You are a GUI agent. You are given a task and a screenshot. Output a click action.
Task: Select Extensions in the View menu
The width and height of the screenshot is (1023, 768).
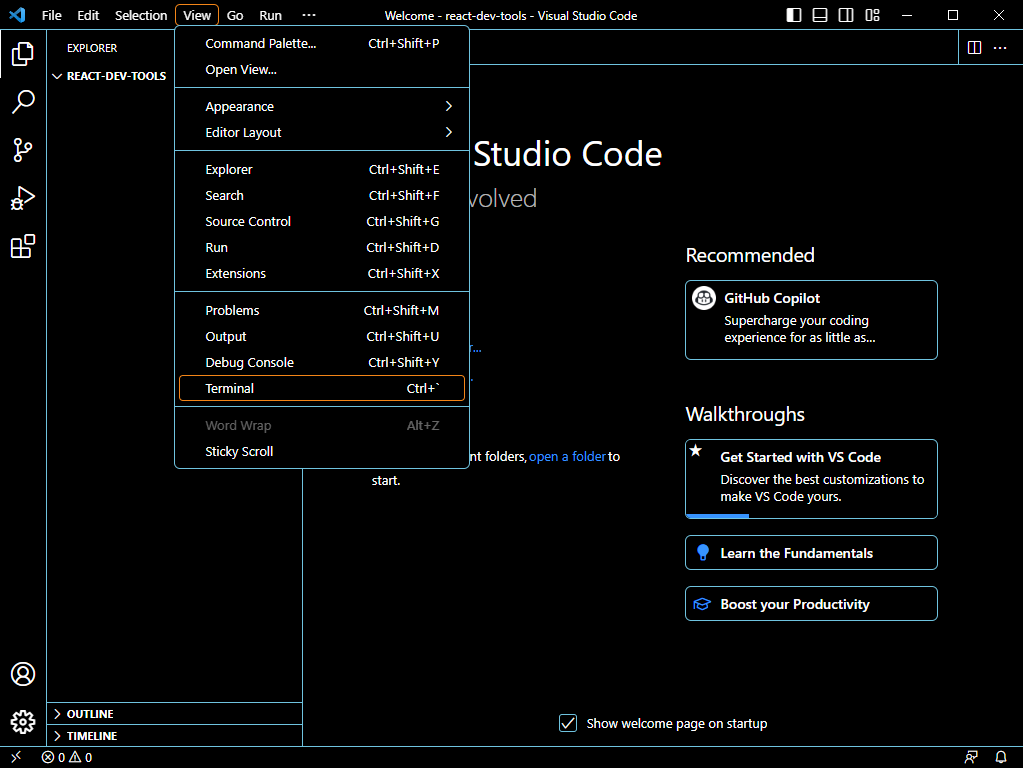[x=322, y=274]
